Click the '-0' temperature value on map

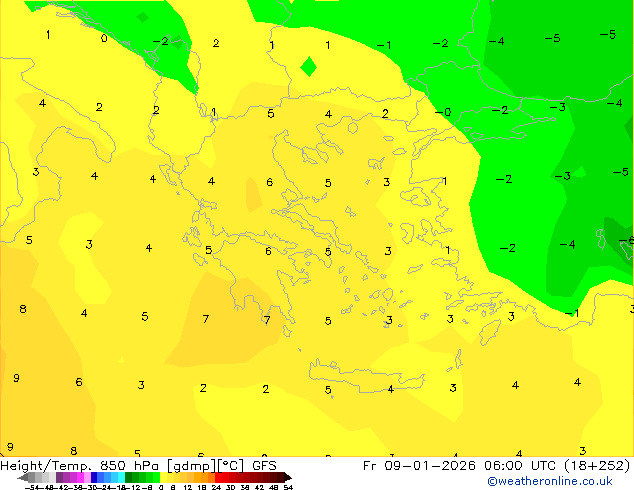[443, 112]
